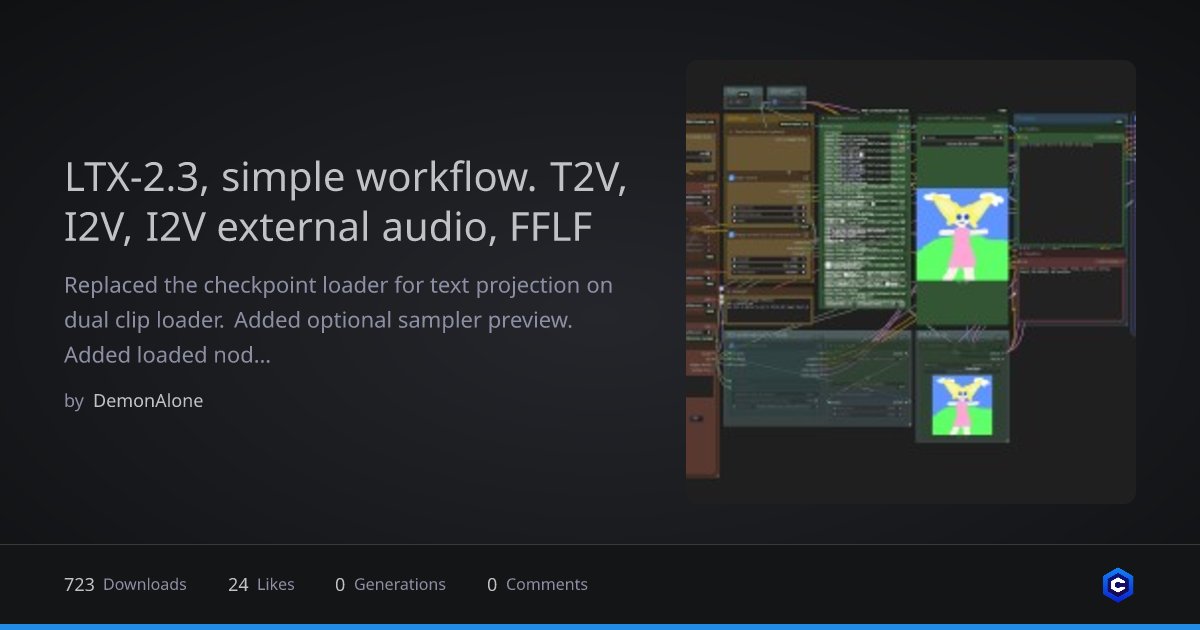Click the 0 Comments stat
This screenshot has height=630, width=1200.
537,585
